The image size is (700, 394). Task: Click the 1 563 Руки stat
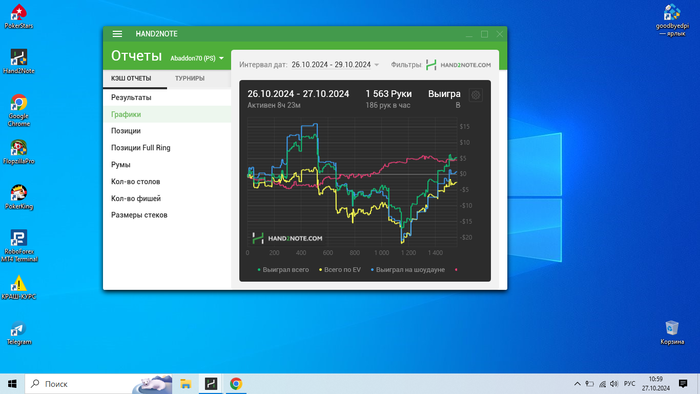tap(388, 94)
